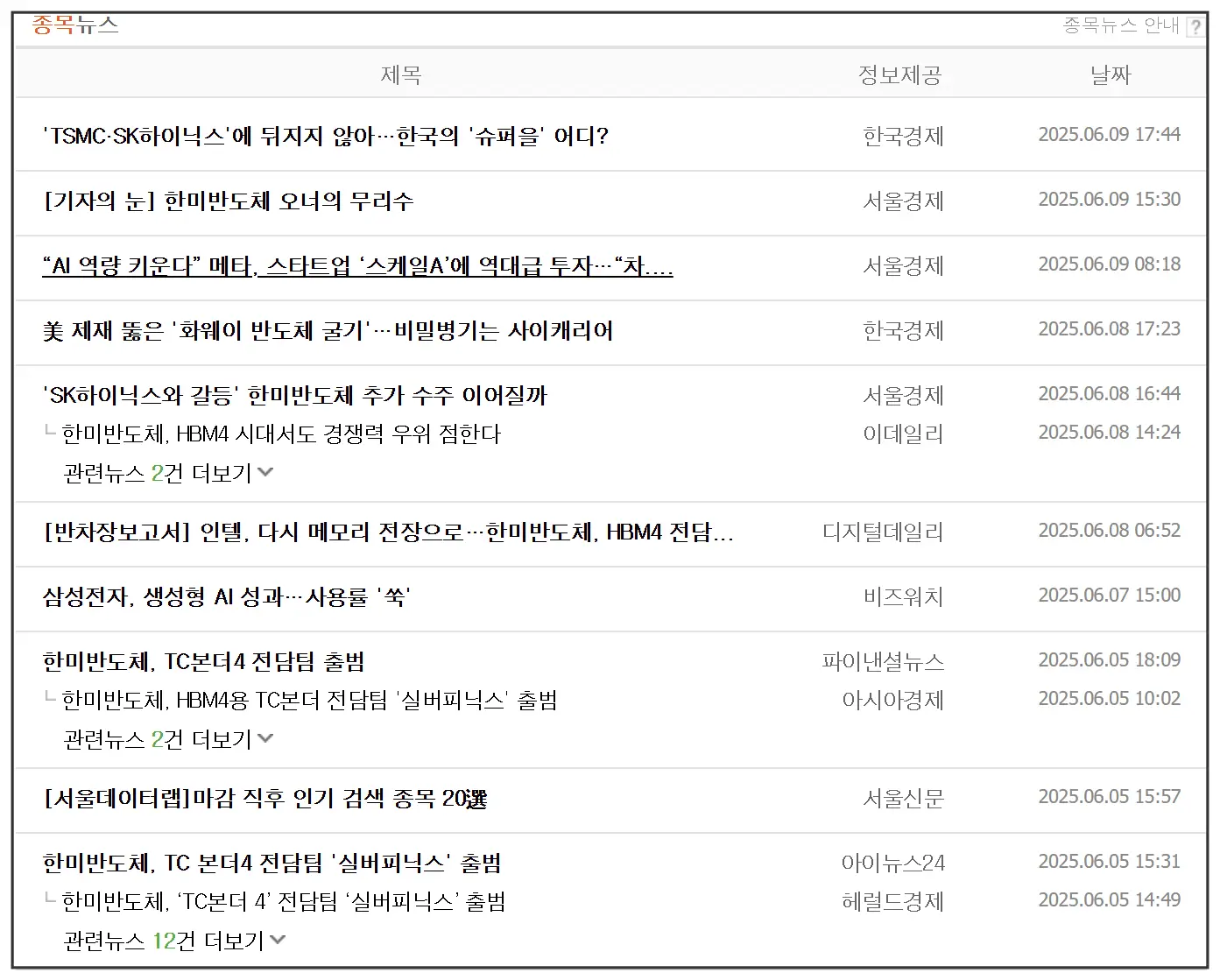The image size is (1220, 980).
Task: Click the 종목뉴스 안내 help question-mark icon
Action: (x=1195, y=26)
